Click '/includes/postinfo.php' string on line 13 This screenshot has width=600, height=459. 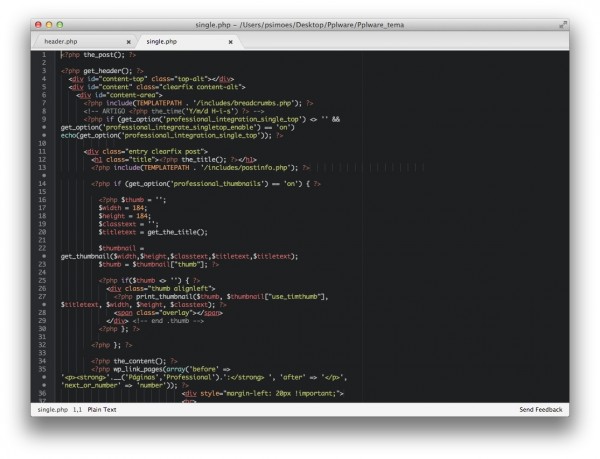(x=245, y=168)
